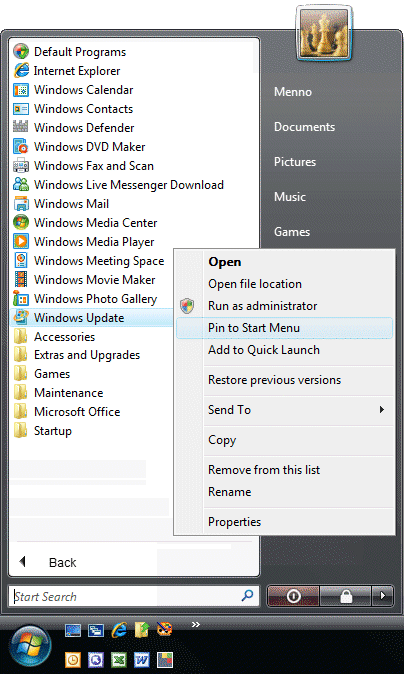
Task: Show hidden Quick Launch items chevron
Action: click(x=196, y=625)
